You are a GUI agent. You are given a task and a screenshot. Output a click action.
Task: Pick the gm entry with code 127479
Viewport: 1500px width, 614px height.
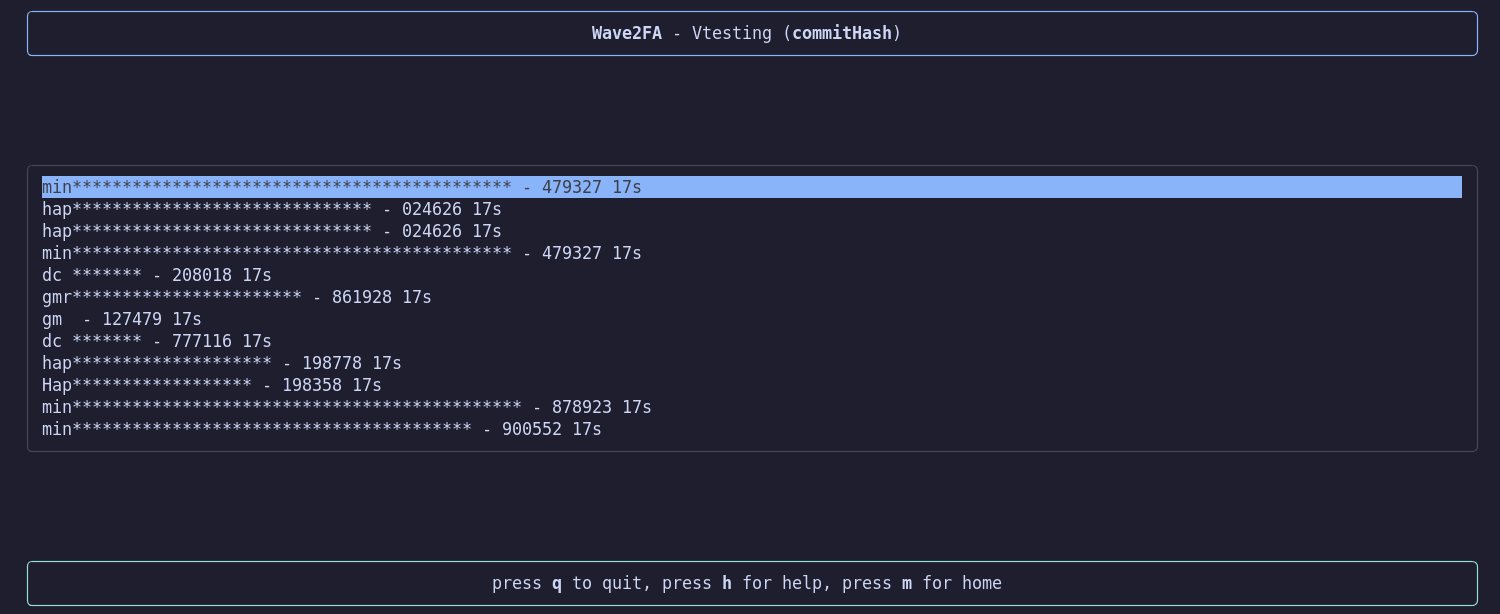pyautogui.click(x=121, y=319)
